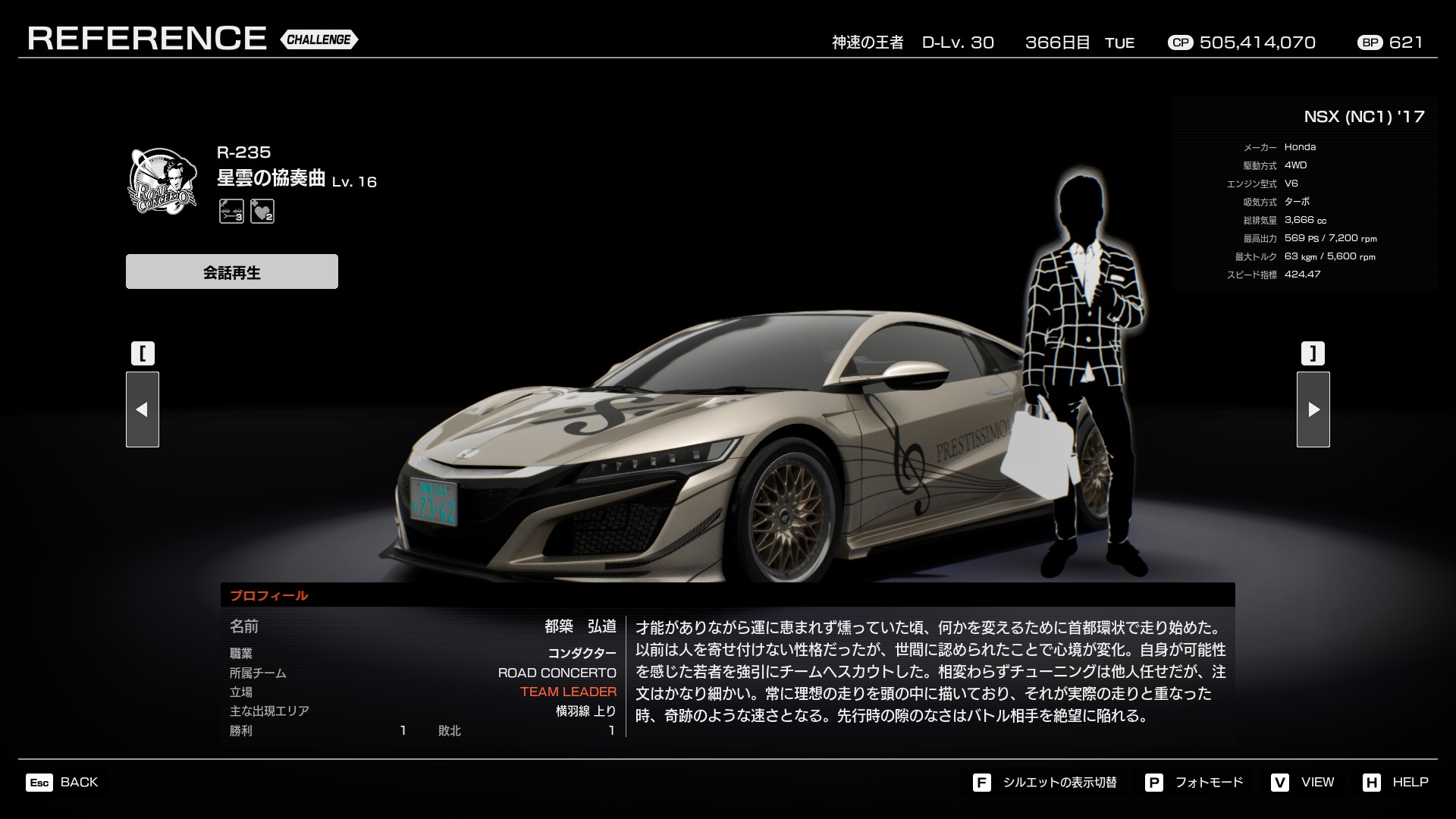Viewport: 1456px width, 819px height.
Task: Go to the next rival with the right arrow
Action: point(1313,409)
